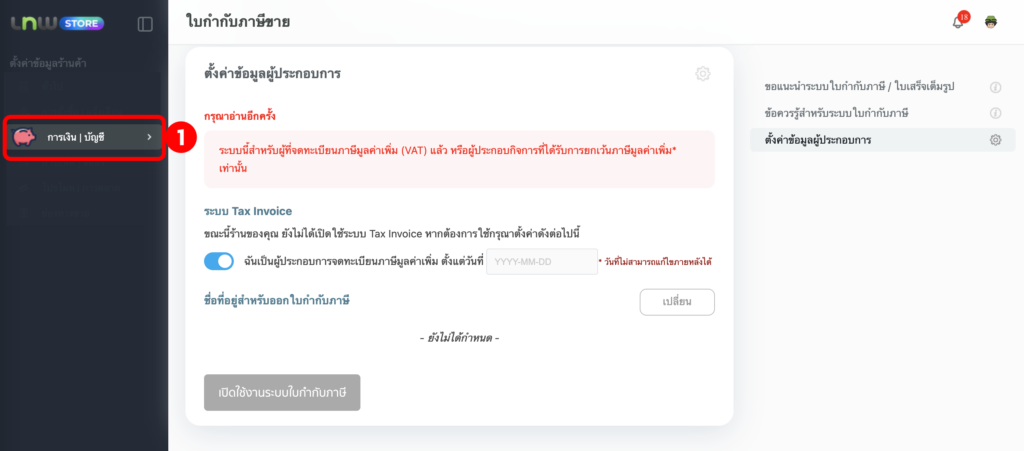1024x451 pixels.
Task: Click the YYYY-MM-DD date input field
Action: pos(541,262)
